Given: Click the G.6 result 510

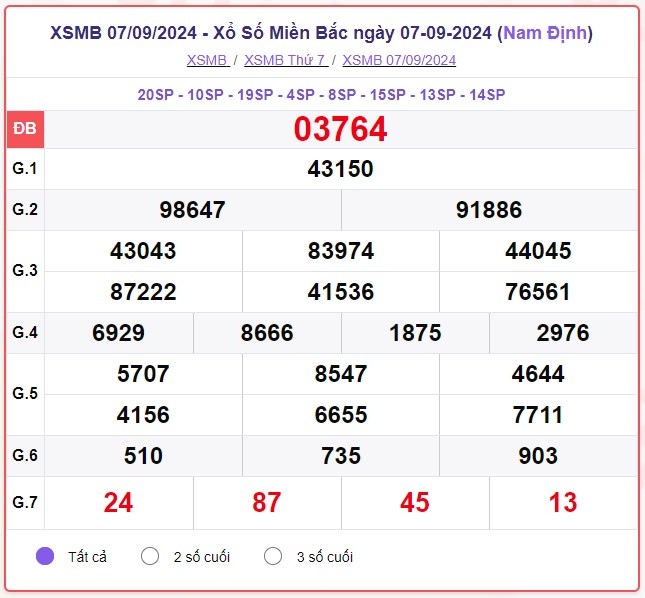Looking at the screenshot, I should (143, 456).
